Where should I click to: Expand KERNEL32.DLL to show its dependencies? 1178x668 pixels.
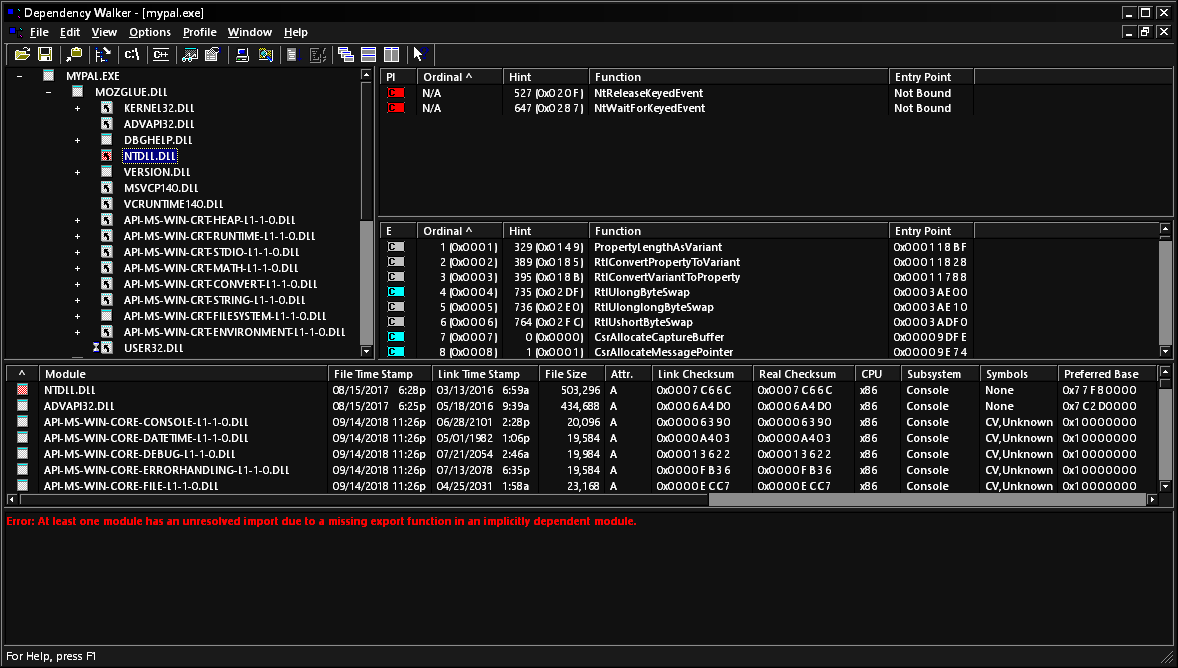pyautogui.click(x=77, y=107)
